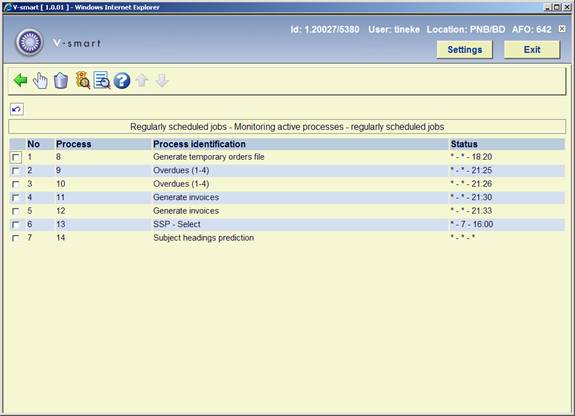Open help with blue question mark icon
This screenshot has width=575, height=416.
[x=122, y=81]
